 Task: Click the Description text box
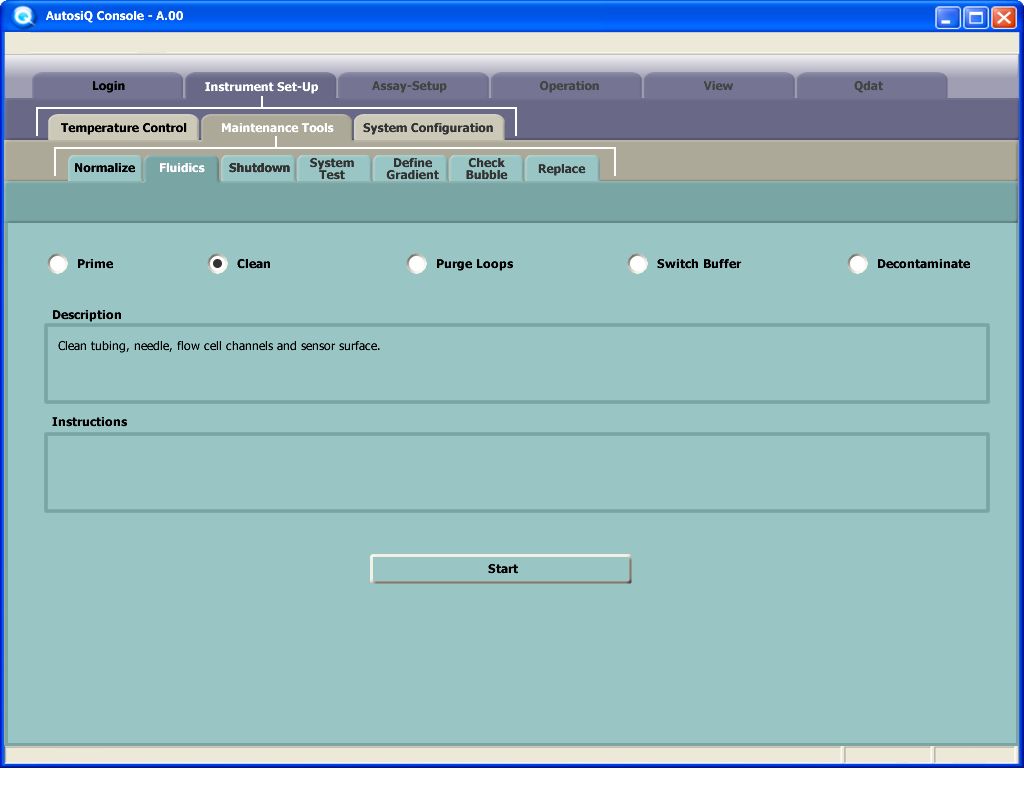click(x=517, y=363)
